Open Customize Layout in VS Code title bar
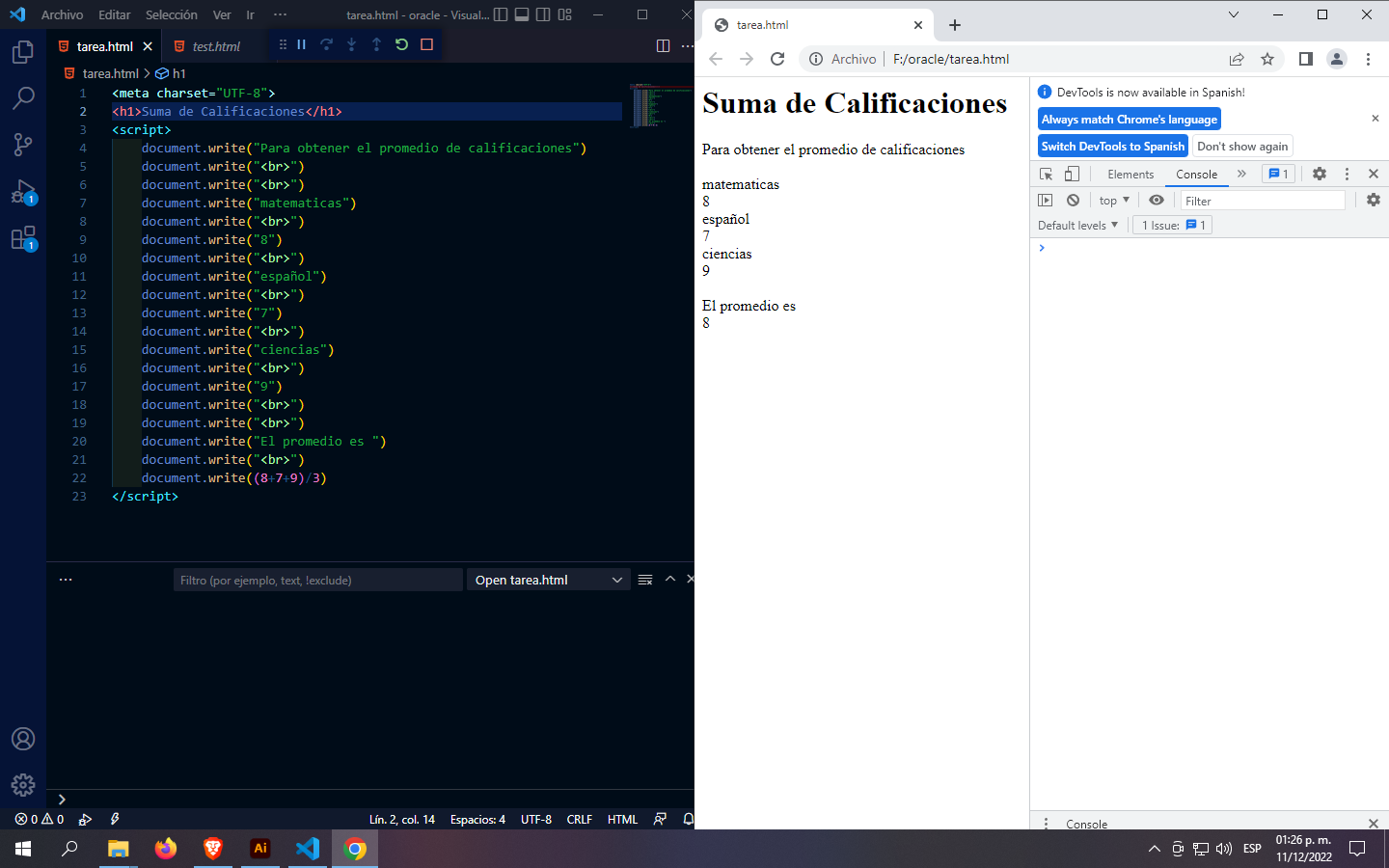 click(565, 14)
